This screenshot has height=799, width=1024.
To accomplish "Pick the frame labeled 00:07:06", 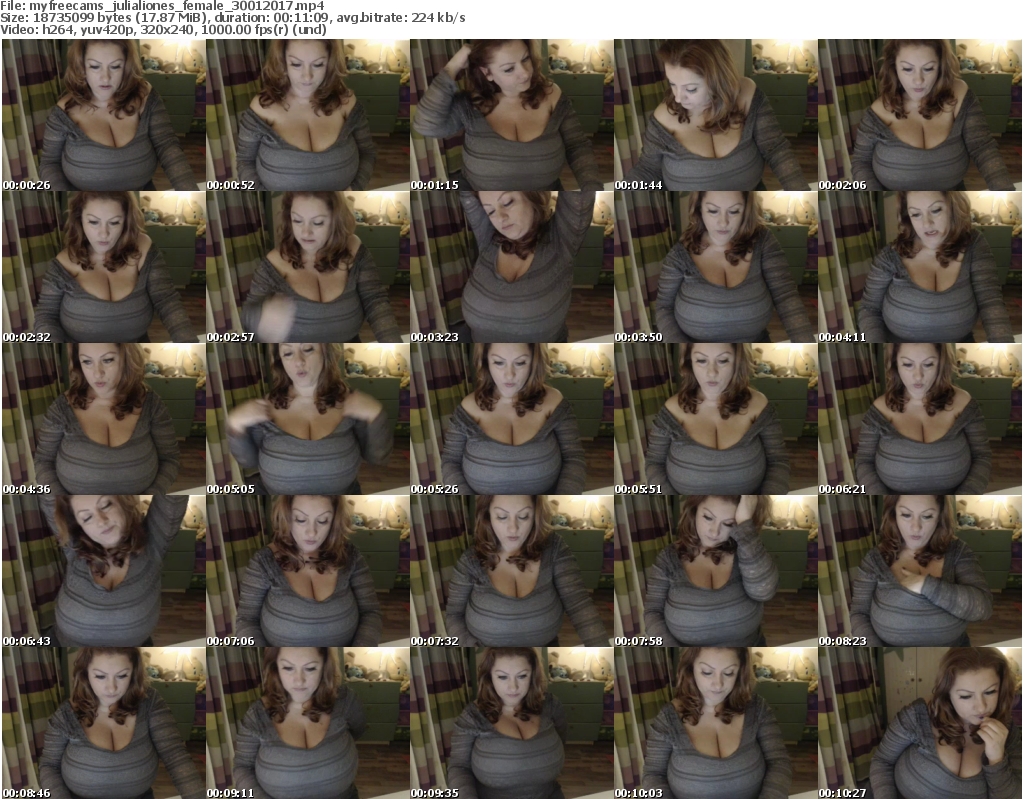I will pyautogui.click(x=308, y=571).
